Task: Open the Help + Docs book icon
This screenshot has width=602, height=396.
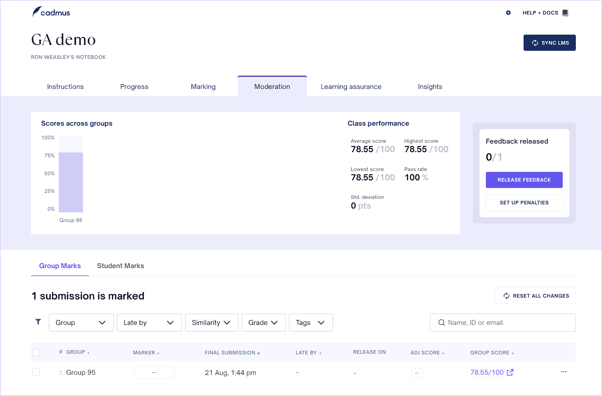Action: click(565, 13)
